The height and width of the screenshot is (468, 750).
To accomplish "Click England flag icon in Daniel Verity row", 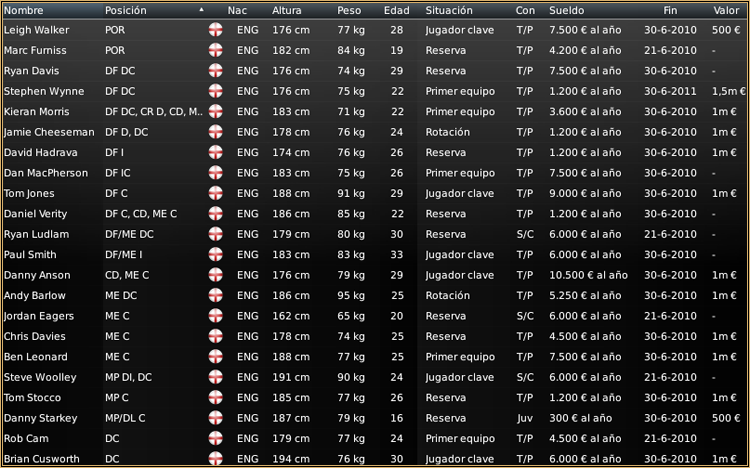I will click(x=216, y=213).
